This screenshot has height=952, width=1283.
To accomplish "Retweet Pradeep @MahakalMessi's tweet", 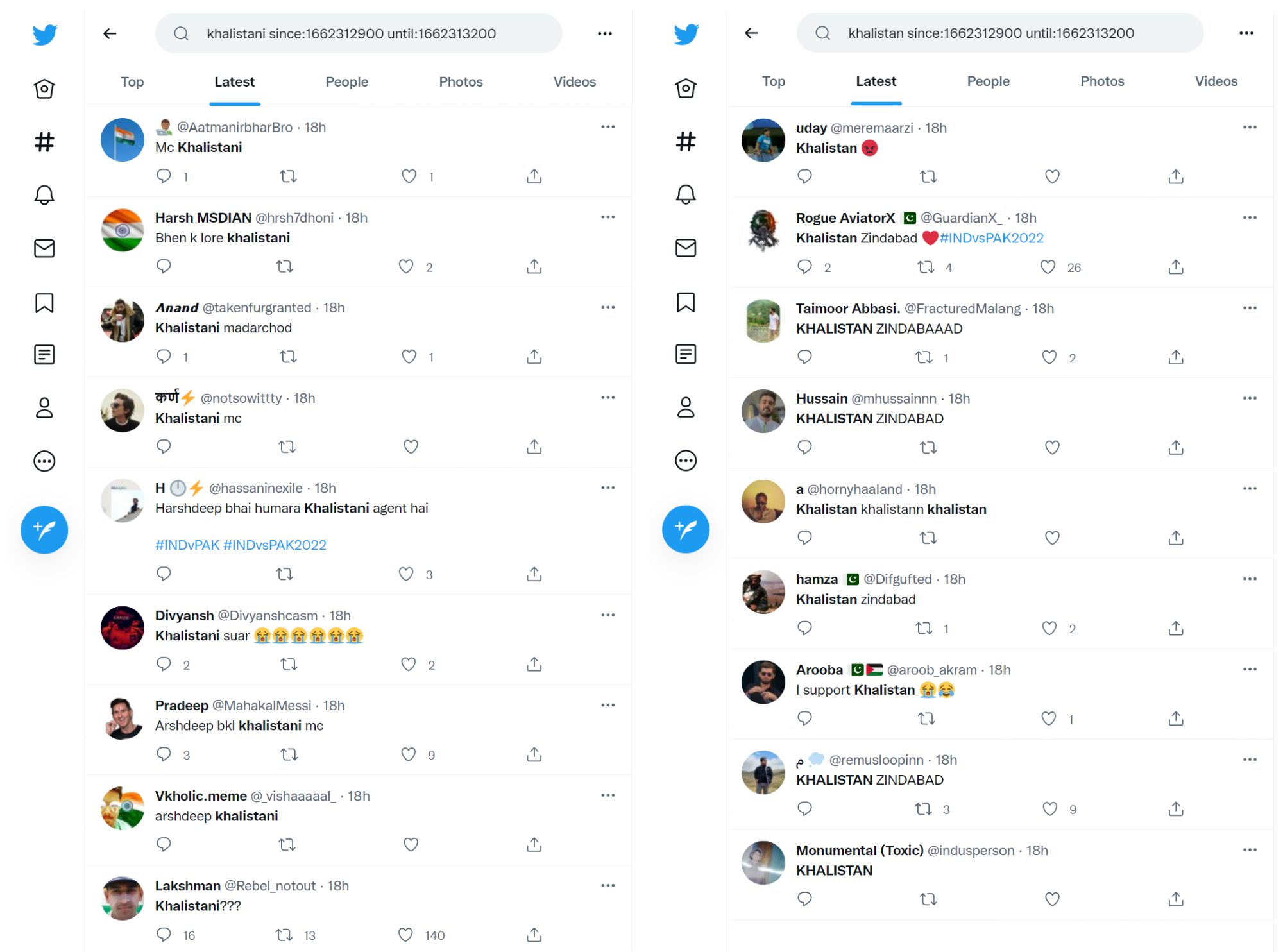I will (289, 754).
